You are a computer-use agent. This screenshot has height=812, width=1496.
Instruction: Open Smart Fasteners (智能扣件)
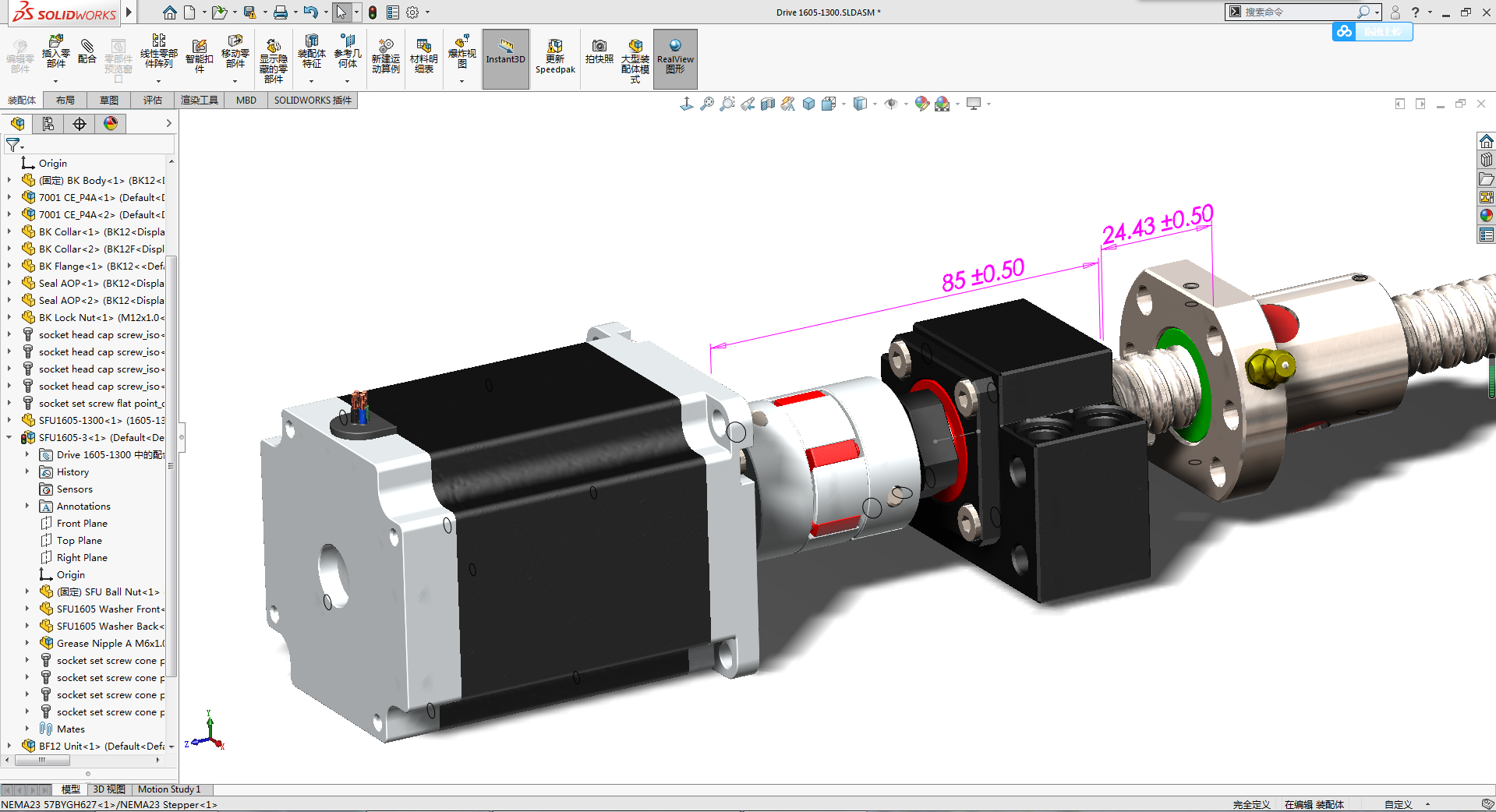[x=200, y=56]
